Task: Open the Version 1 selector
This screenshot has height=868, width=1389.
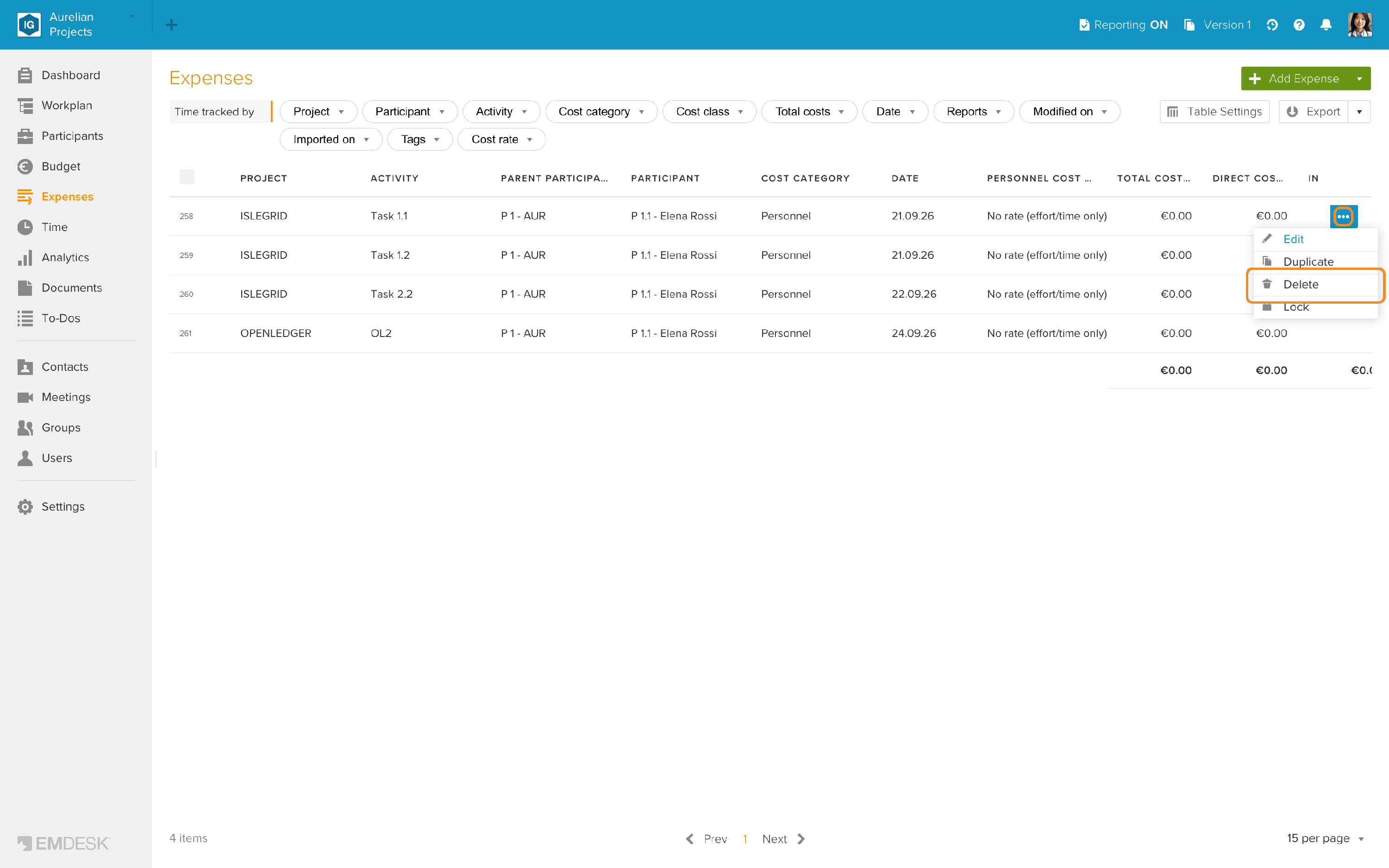Action: click(1217, 25)
